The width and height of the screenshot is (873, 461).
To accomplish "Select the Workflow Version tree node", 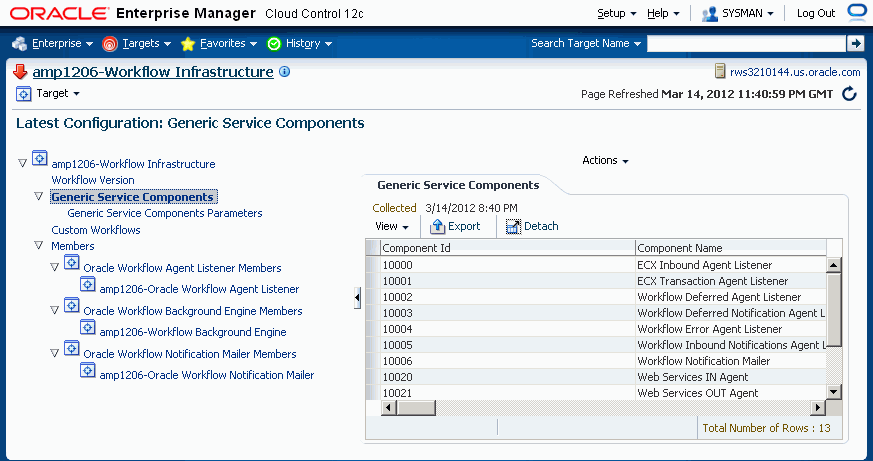I will pos(93,180).
